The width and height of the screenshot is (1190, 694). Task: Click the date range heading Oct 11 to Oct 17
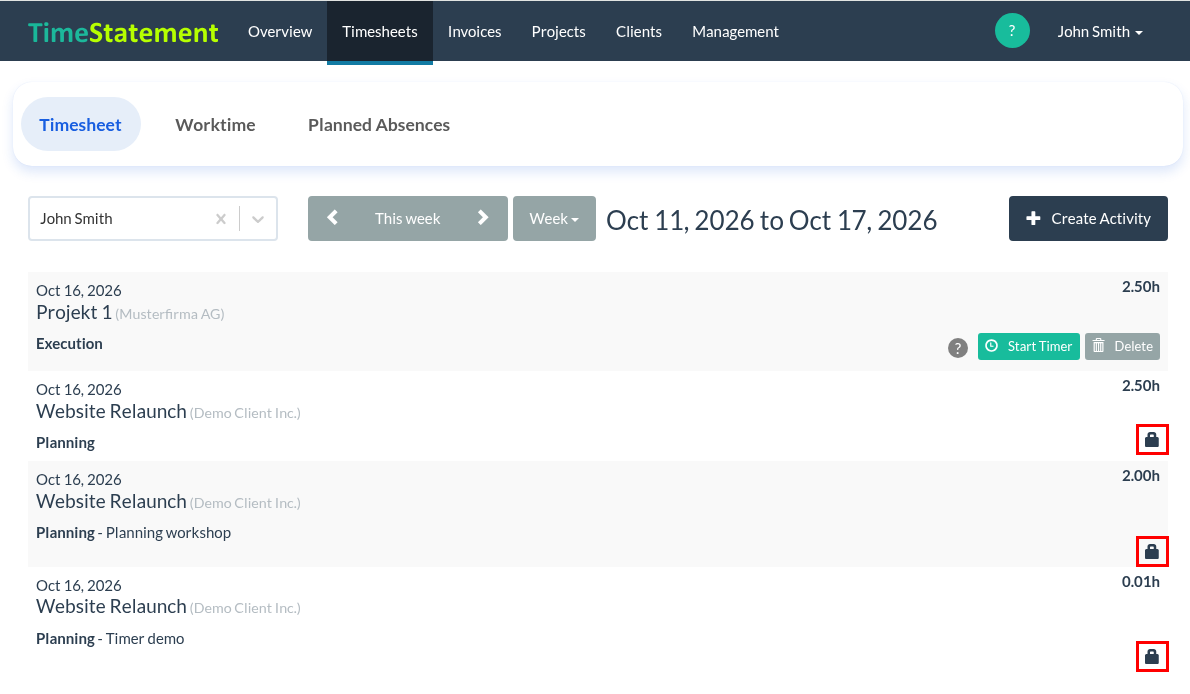click(x=772, y=220)
